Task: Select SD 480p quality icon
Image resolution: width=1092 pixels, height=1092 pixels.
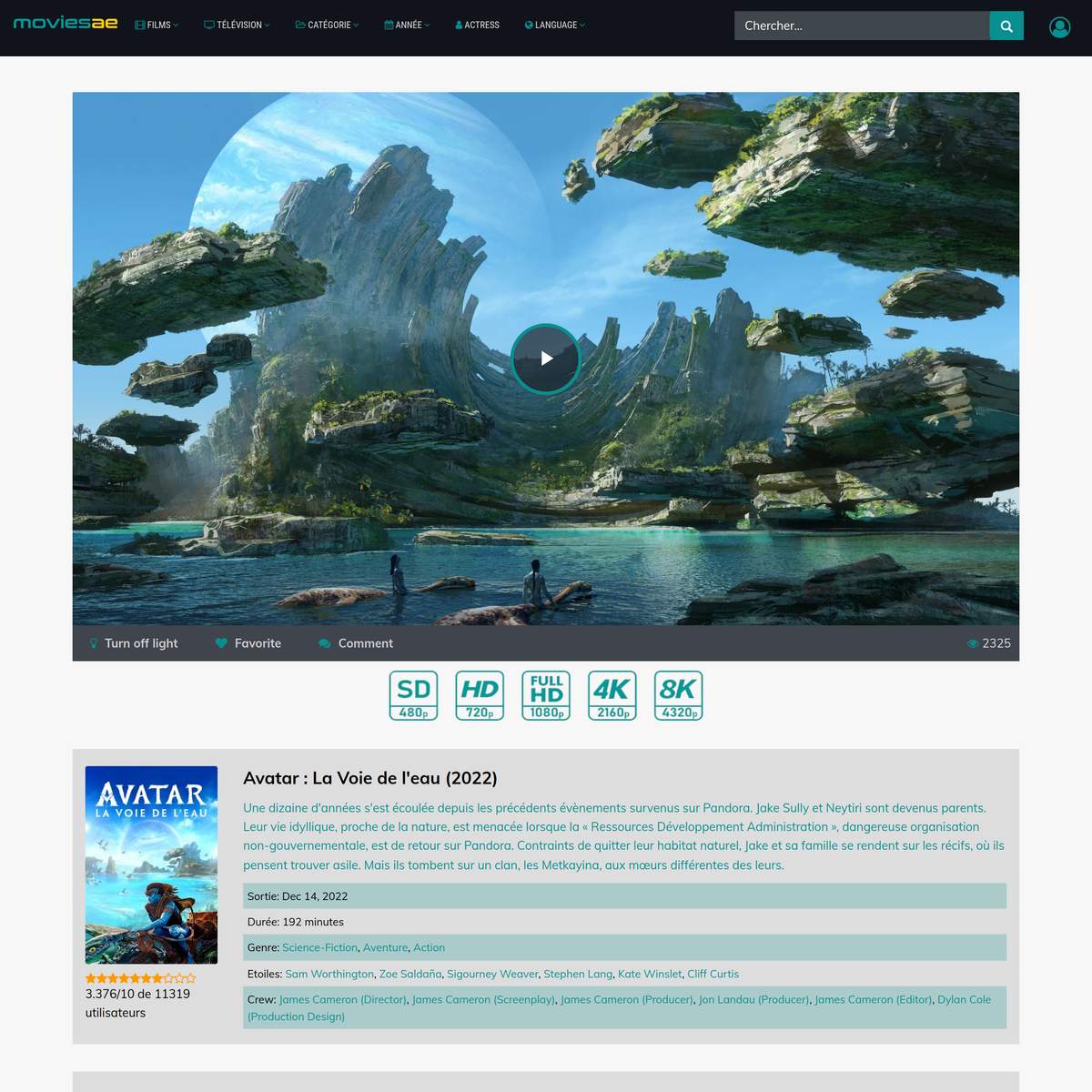Action: click(x=414, y=696)
